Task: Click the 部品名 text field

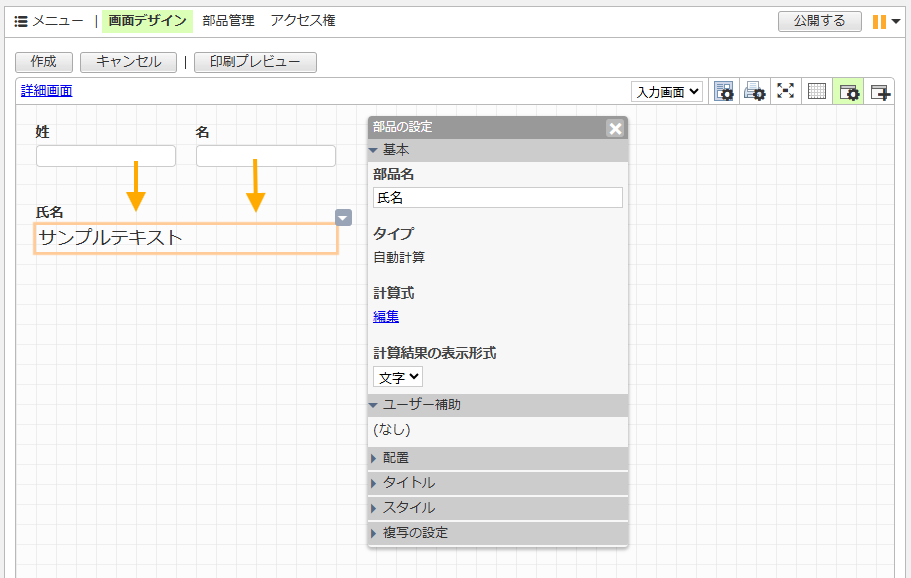Action: [498, 198]
